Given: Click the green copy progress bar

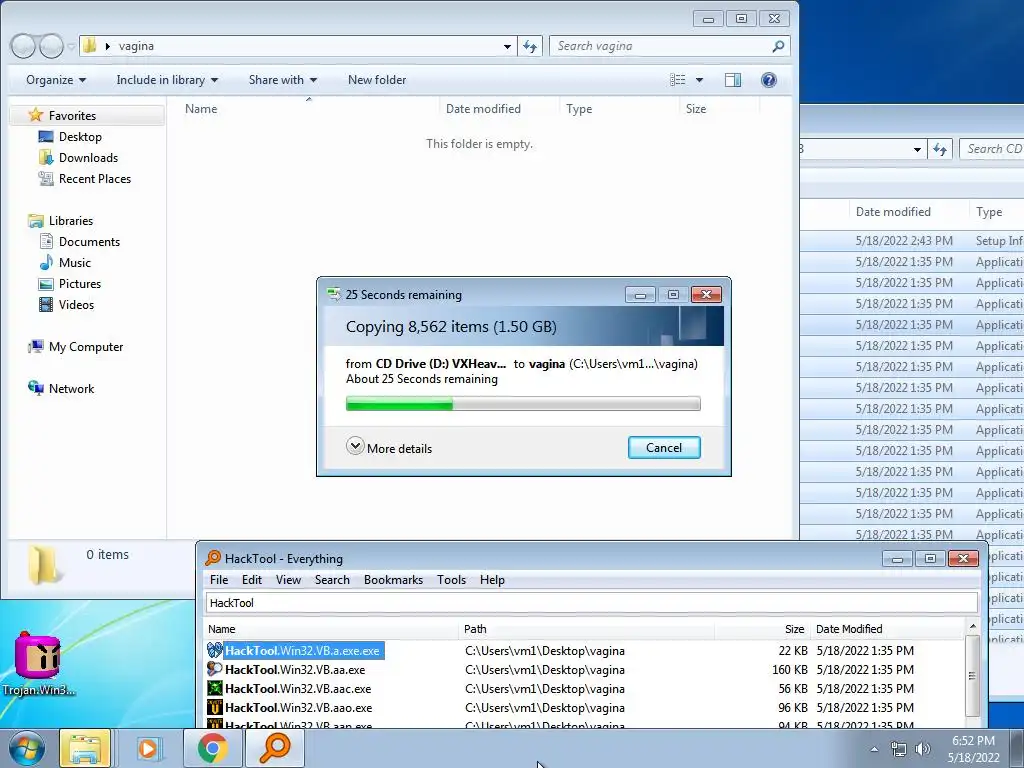Looking at the screenshot, I should pos(523,404).
